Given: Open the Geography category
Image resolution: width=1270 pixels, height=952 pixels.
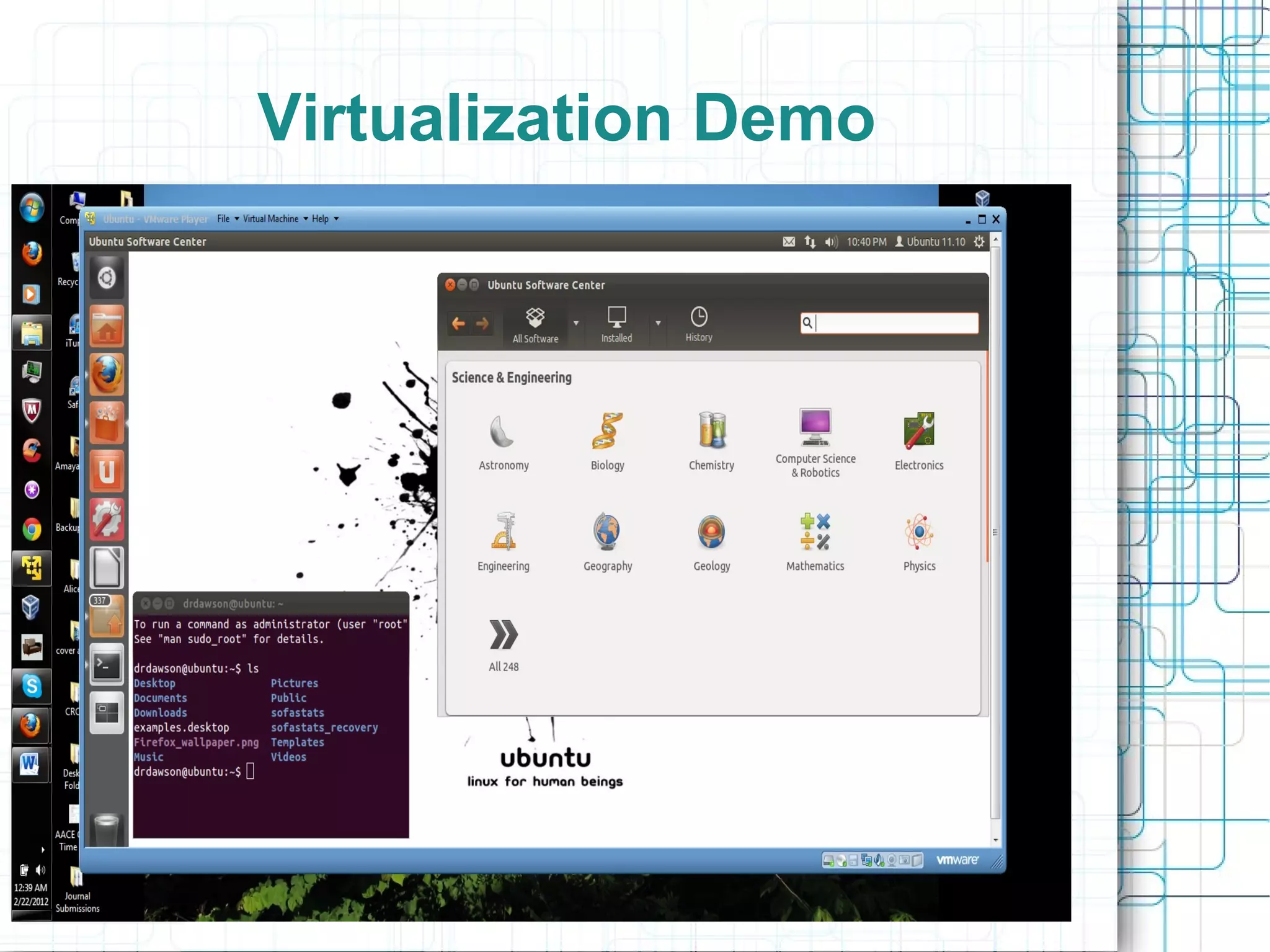Looking at the screenshot, I should 607,542.
